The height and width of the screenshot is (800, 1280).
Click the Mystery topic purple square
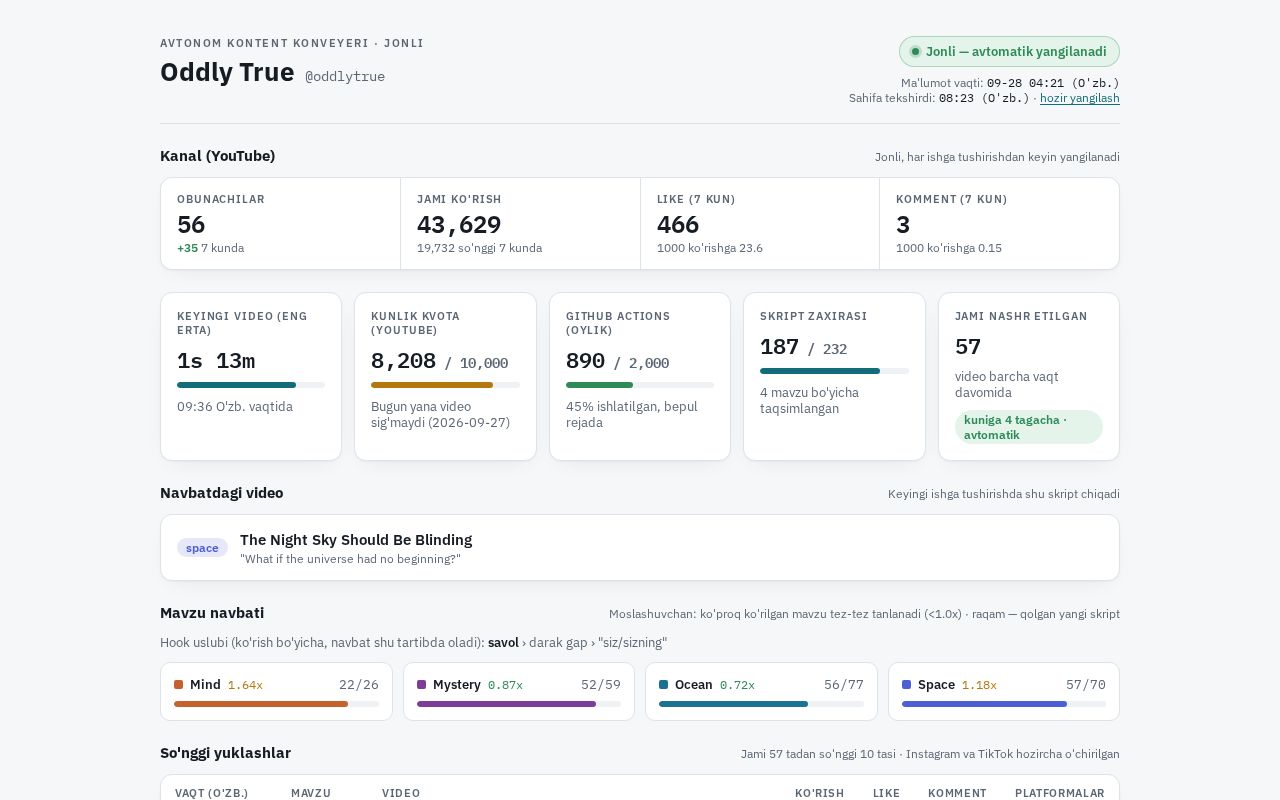[x=422, y=685]
